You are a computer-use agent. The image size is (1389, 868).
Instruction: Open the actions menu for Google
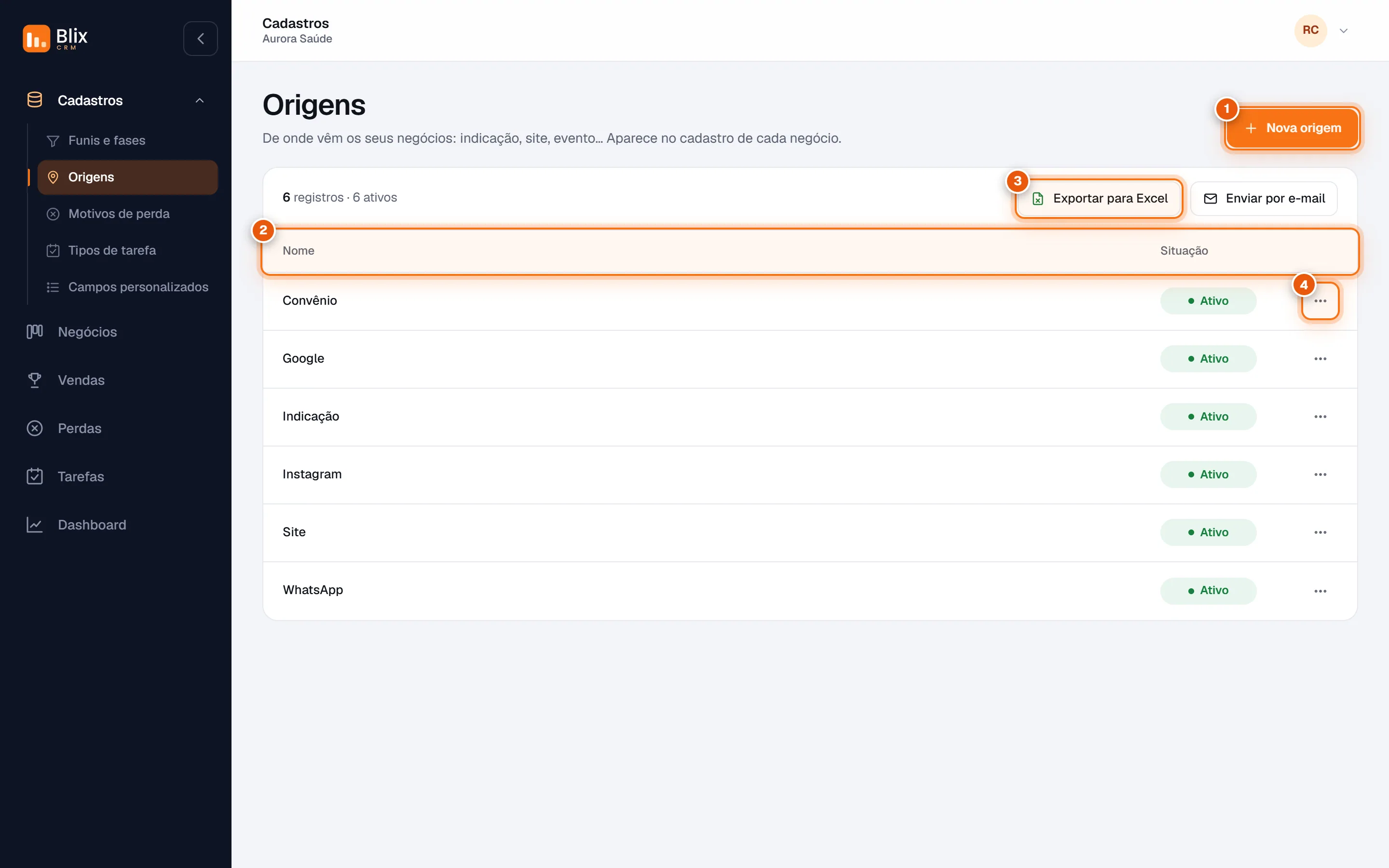pyautogui.click(x=1320, y=359)
